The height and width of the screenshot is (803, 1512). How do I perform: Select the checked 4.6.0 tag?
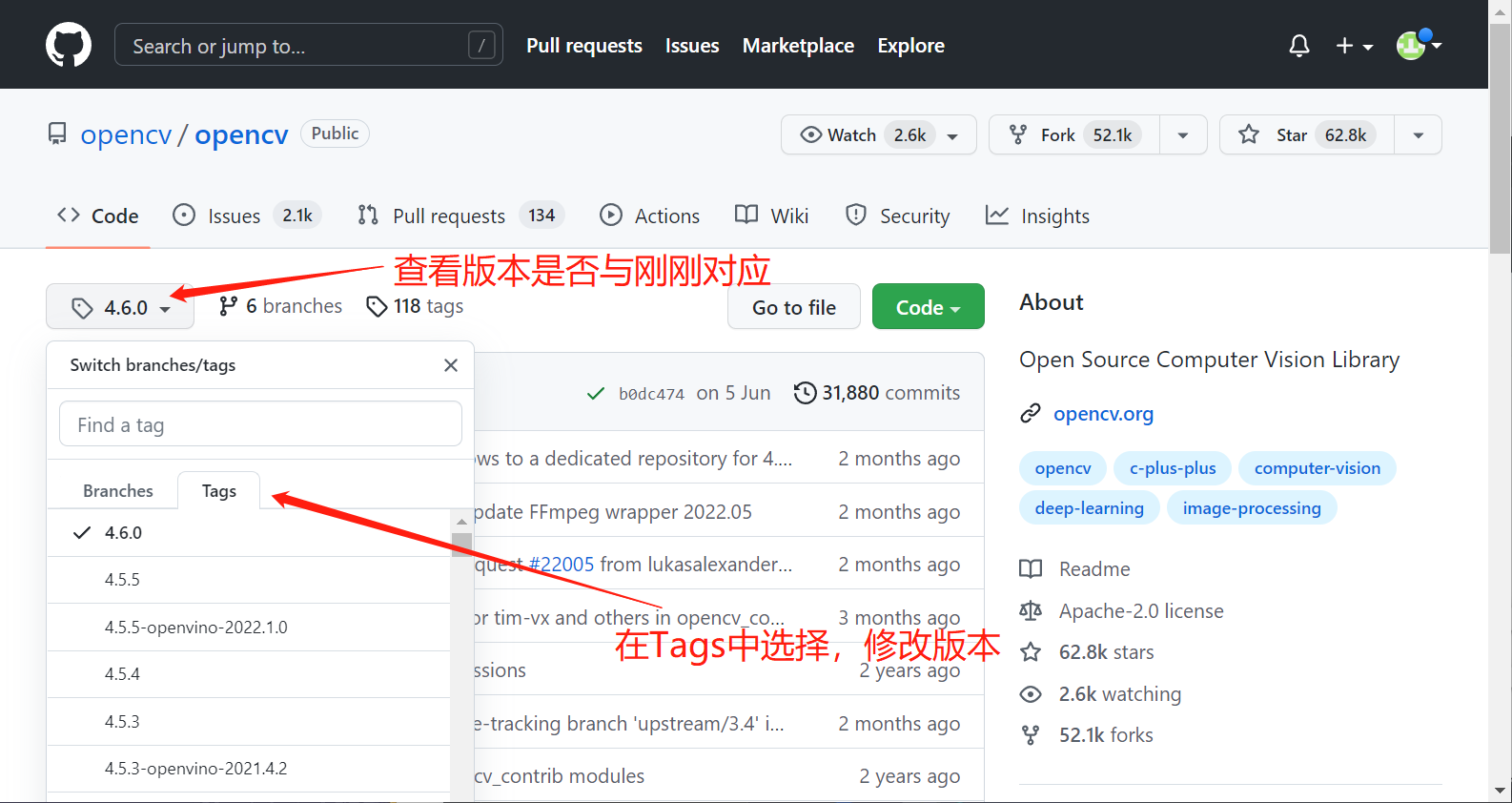(x=249, y=533)
